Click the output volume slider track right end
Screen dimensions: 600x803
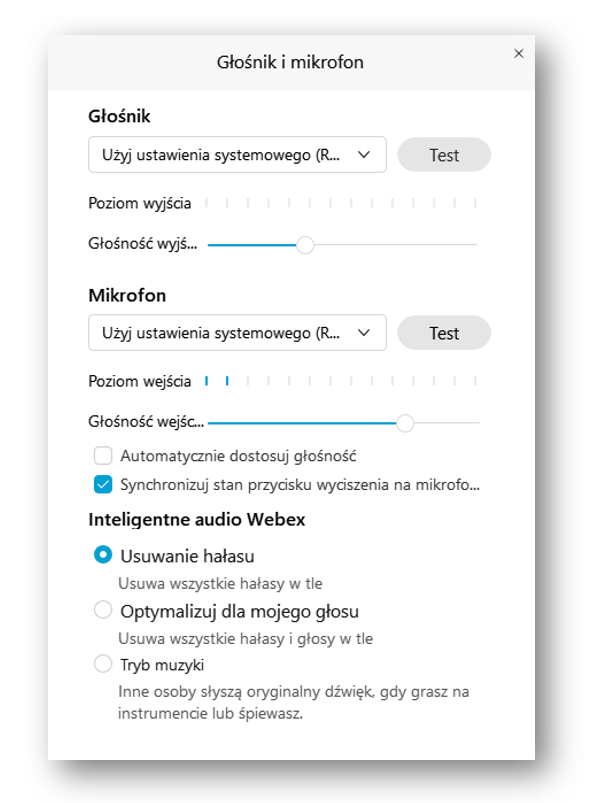tap(474, 245)
